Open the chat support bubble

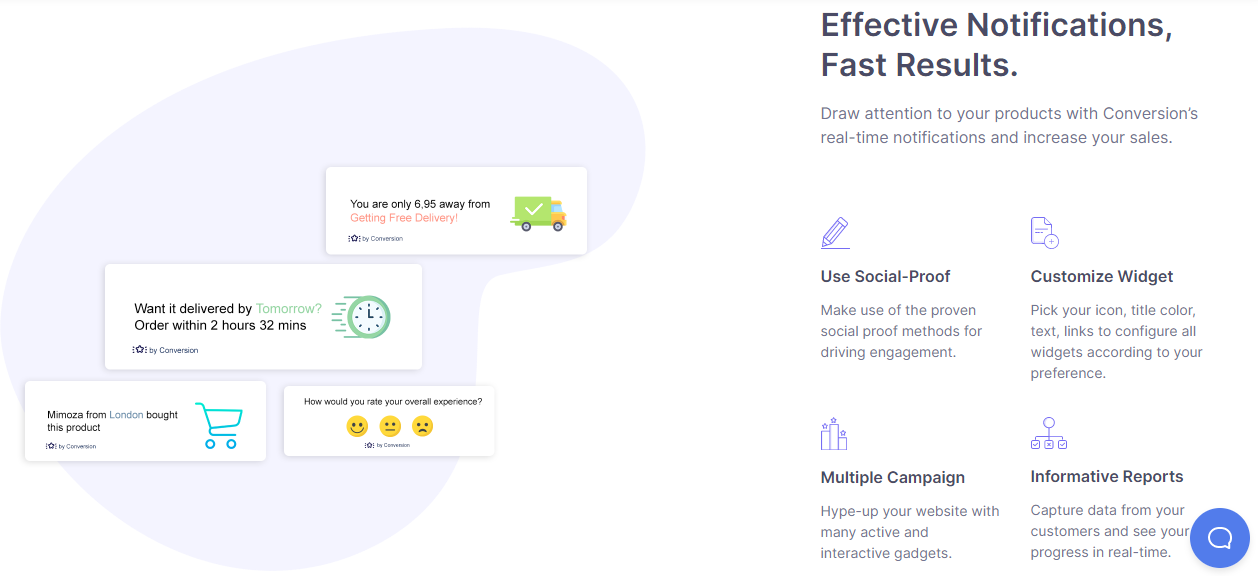tap(1219, 538)
